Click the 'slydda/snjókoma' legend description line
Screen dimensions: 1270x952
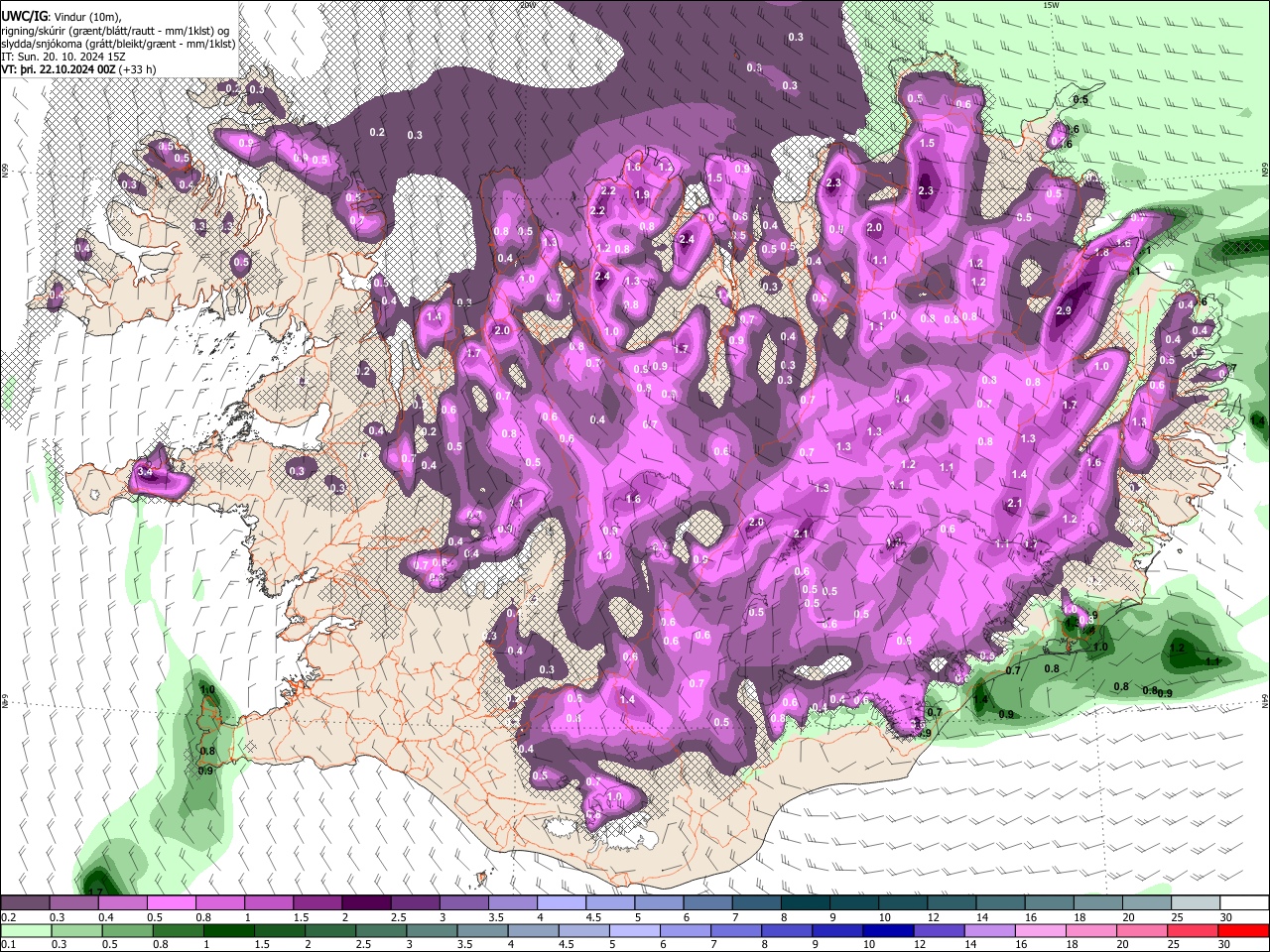118,45
